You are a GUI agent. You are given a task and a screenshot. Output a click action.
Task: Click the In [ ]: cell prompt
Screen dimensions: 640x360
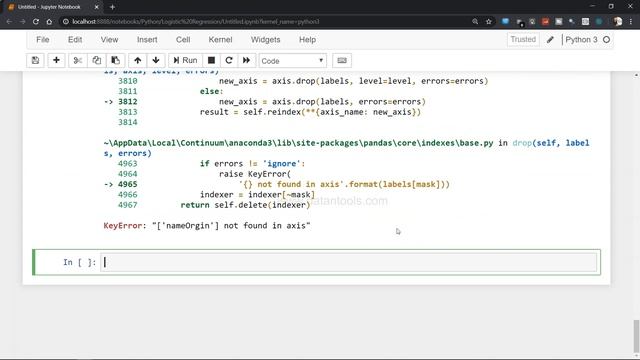pos(80,262)
